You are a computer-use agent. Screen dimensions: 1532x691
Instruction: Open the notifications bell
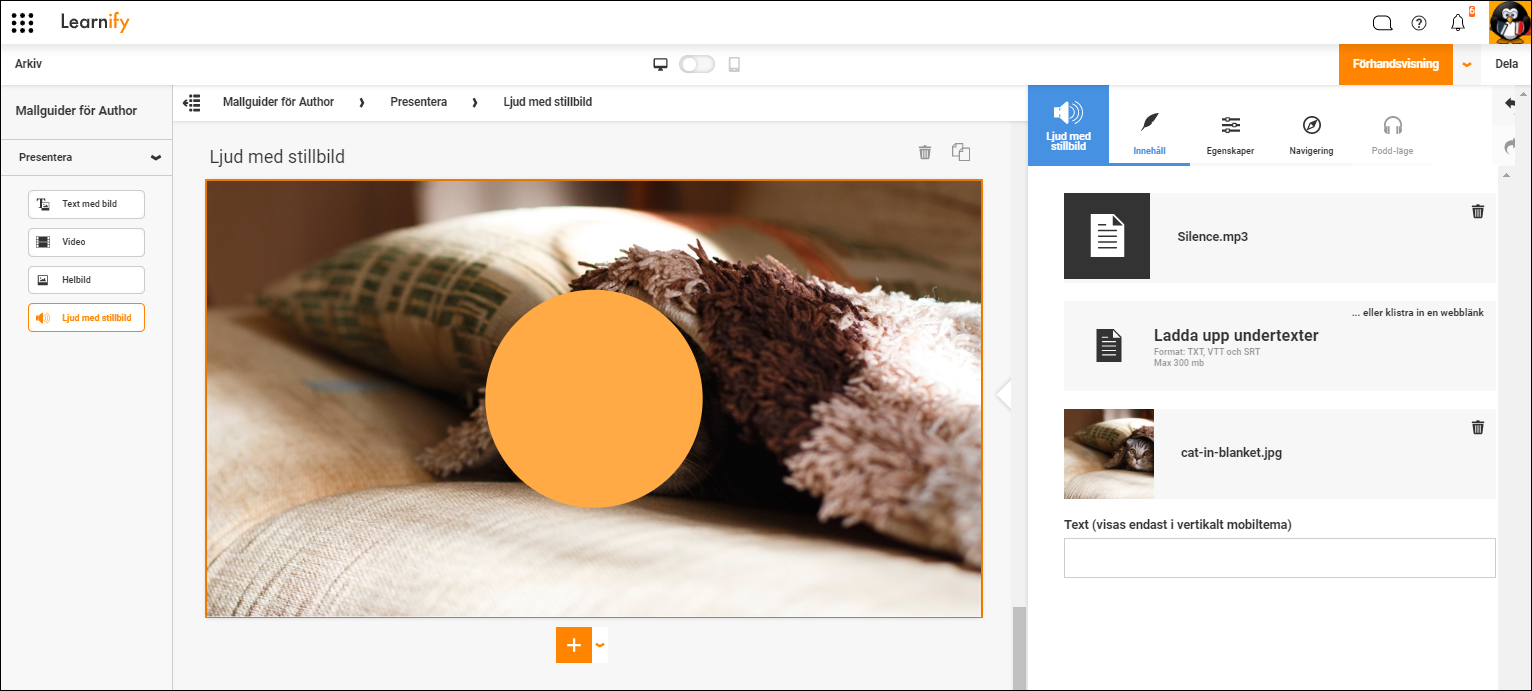pyautogui.click(x=1458, y=23)
